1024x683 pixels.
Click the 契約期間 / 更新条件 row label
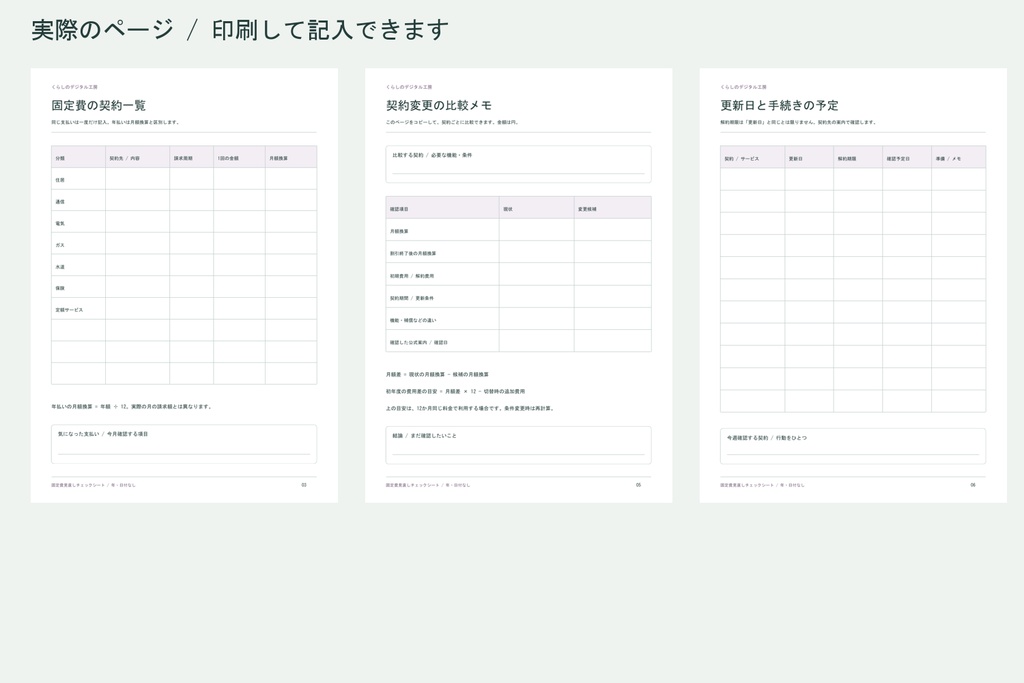pyautogui.click(x=411, y=298)
